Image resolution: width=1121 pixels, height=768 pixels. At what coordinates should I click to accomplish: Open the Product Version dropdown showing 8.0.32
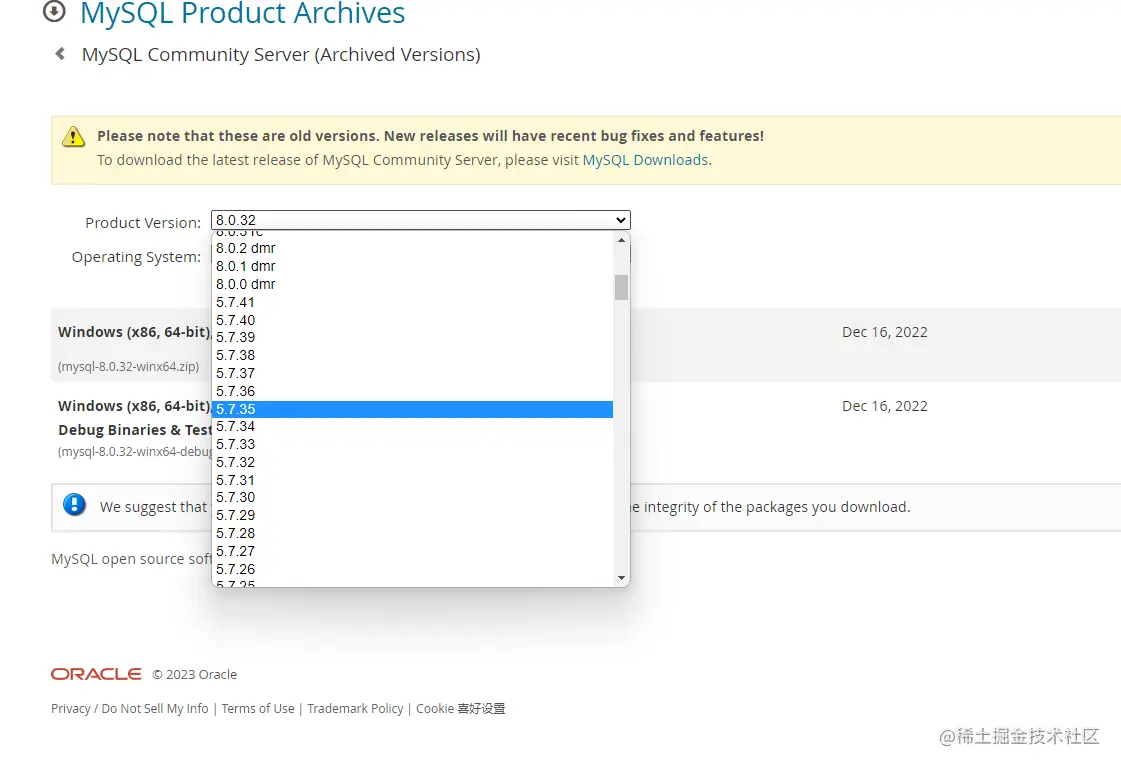click(420, 220)
